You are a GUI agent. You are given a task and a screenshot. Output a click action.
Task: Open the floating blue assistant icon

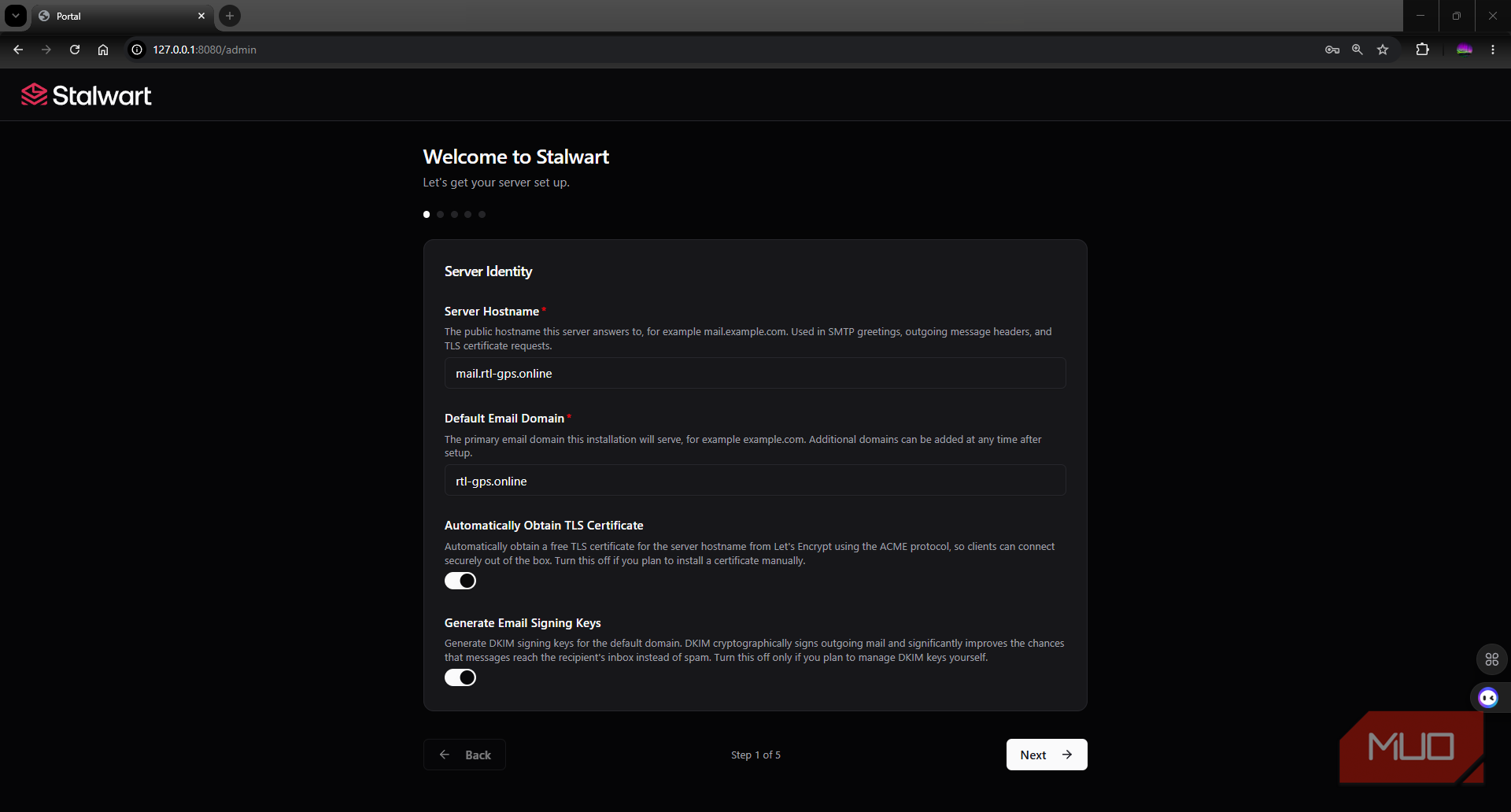1488,698
